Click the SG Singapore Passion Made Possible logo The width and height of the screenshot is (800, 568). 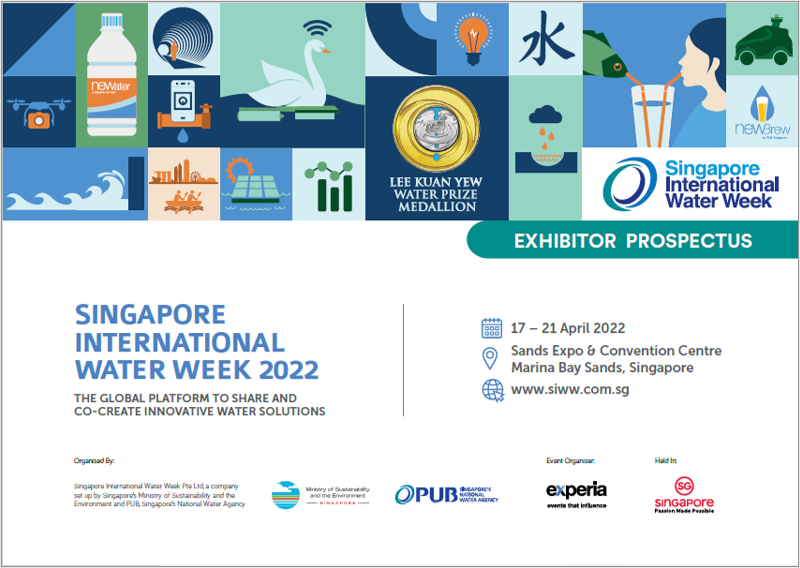click(684, 495)
